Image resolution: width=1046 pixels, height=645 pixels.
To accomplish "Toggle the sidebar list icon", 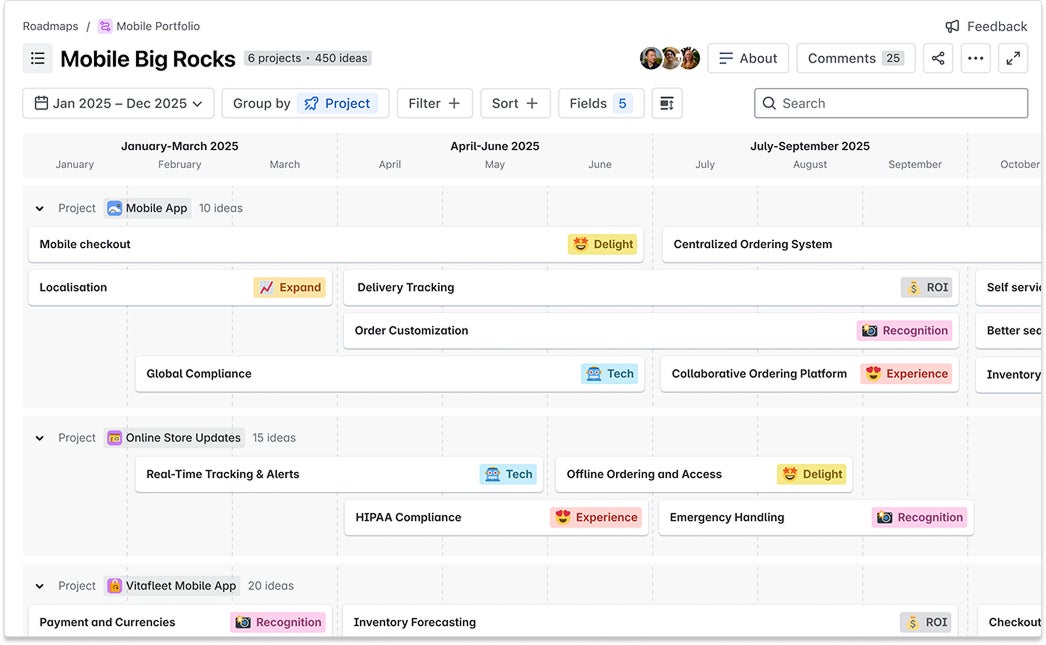I will [x=38, y=58].
